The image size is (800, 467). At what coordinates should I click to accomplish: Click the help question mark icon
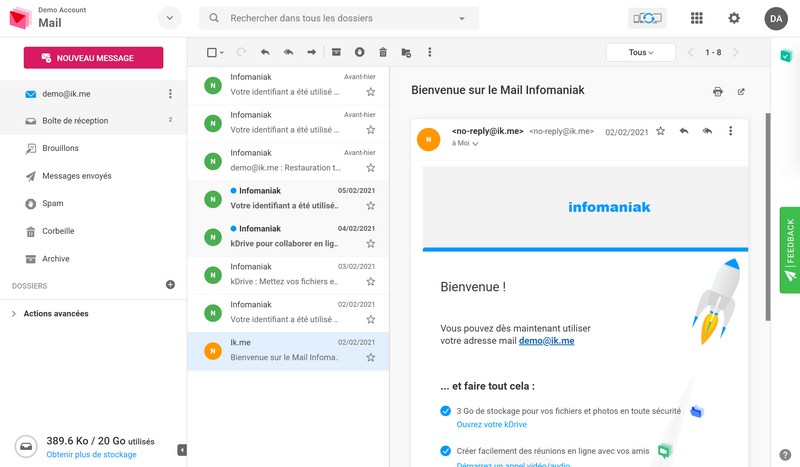tap(785, 455)
